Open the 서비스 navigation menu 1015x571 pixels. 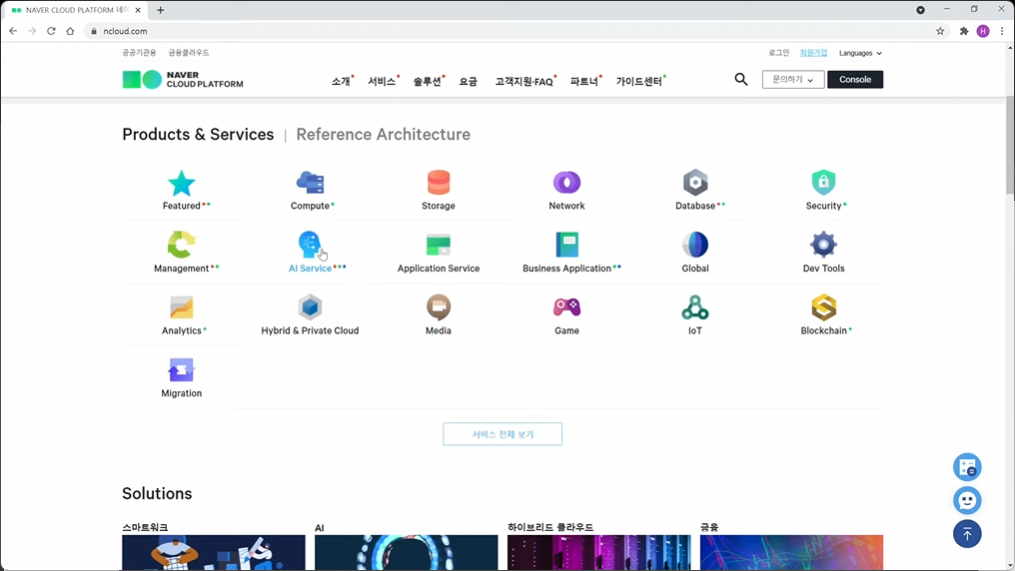(x=383, y=82)
